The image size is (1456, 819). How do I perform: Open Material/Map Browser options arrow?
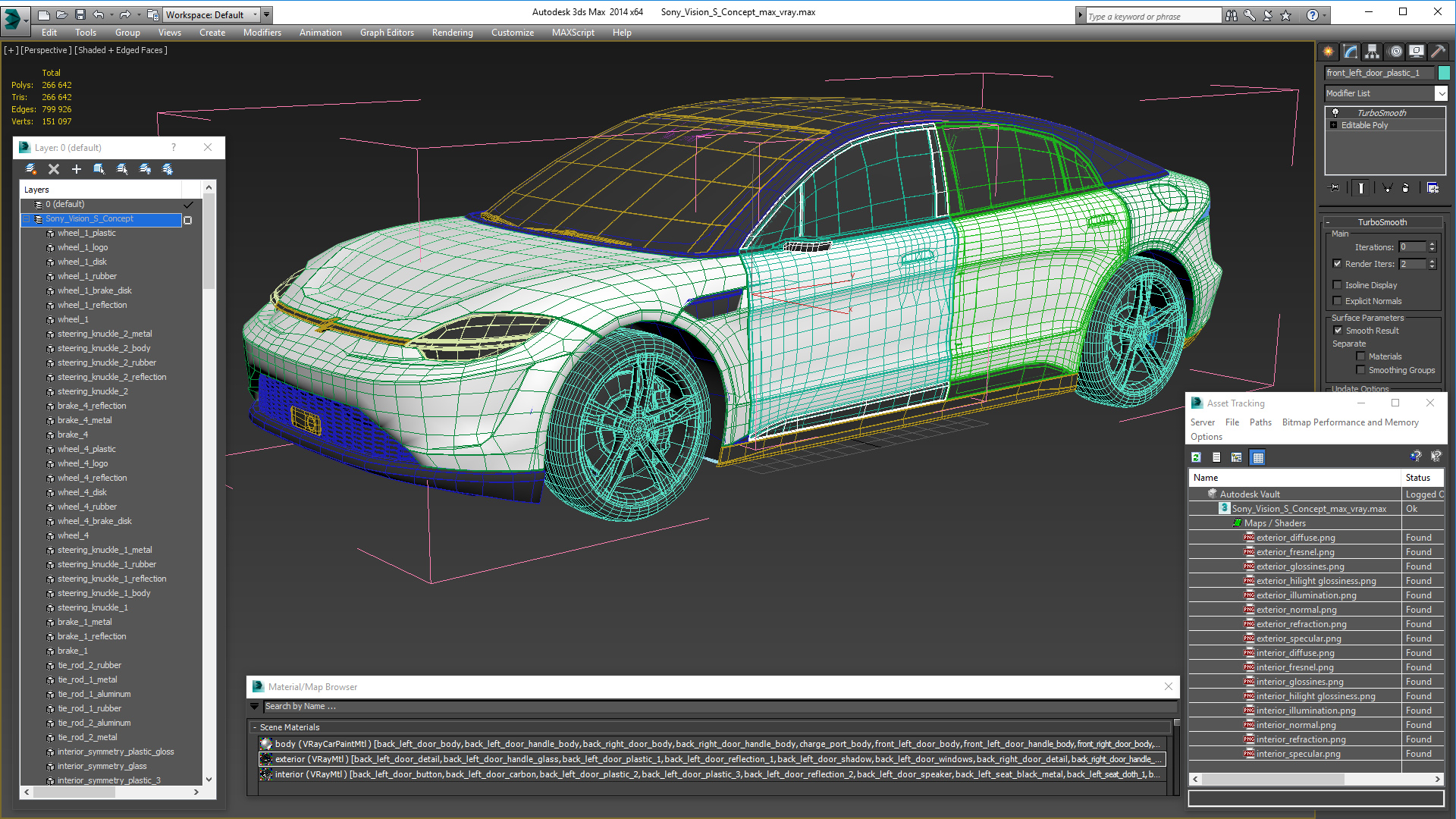(x=255, y=706)
